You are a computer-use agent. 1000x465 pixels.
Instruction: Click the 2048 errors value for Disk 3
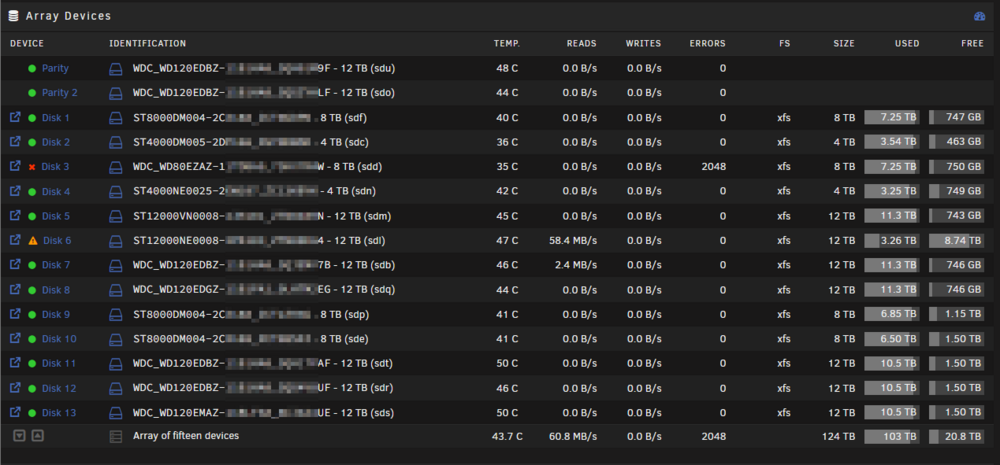(714, 166)
